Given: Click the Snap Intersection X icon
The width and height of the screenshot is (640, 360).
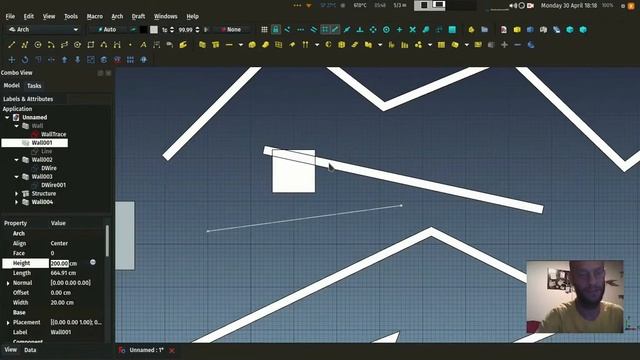Looking at the screenshot, I should click(413, 29).
